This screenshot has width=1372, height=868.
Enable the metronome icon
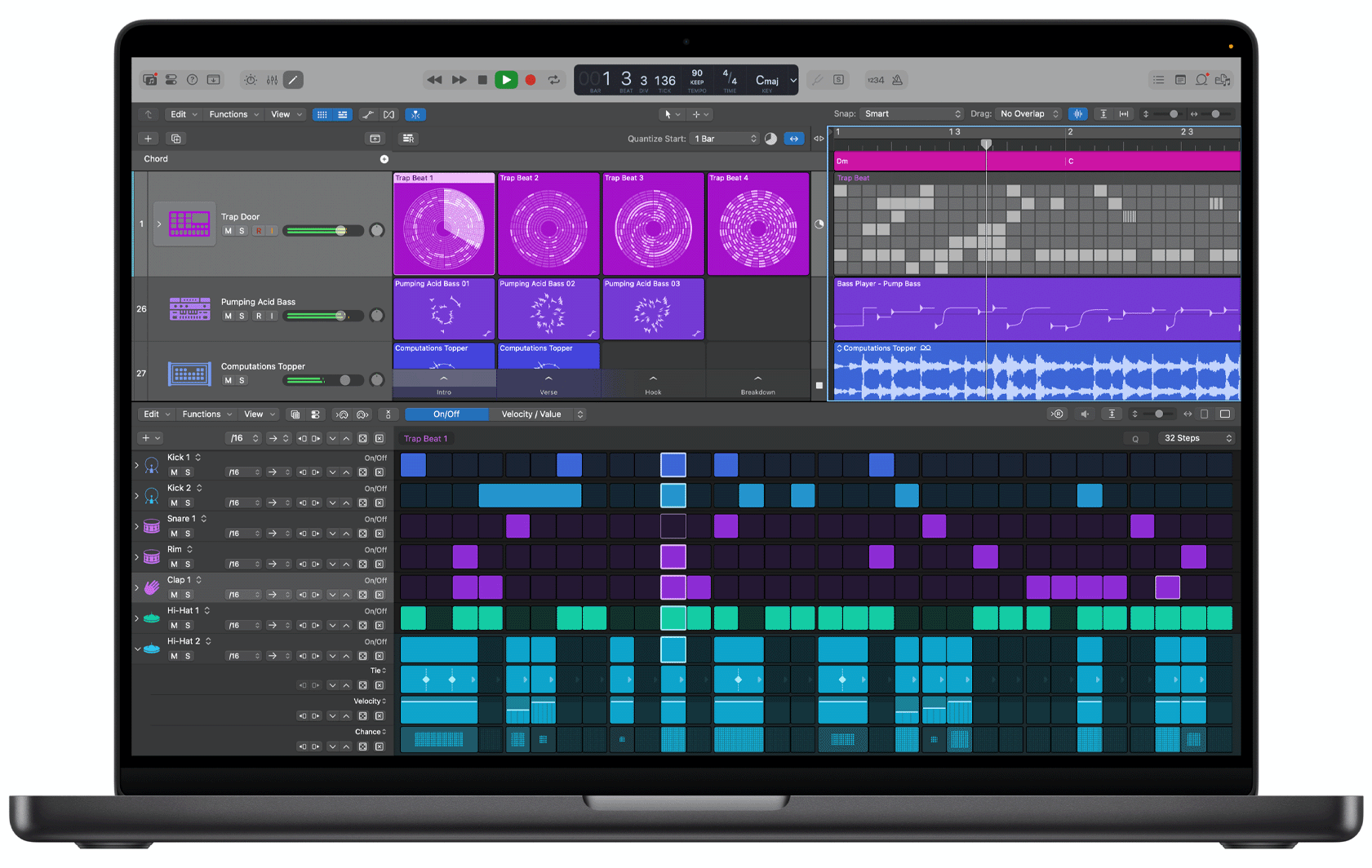pyautogui.click(x=898, y=79)
